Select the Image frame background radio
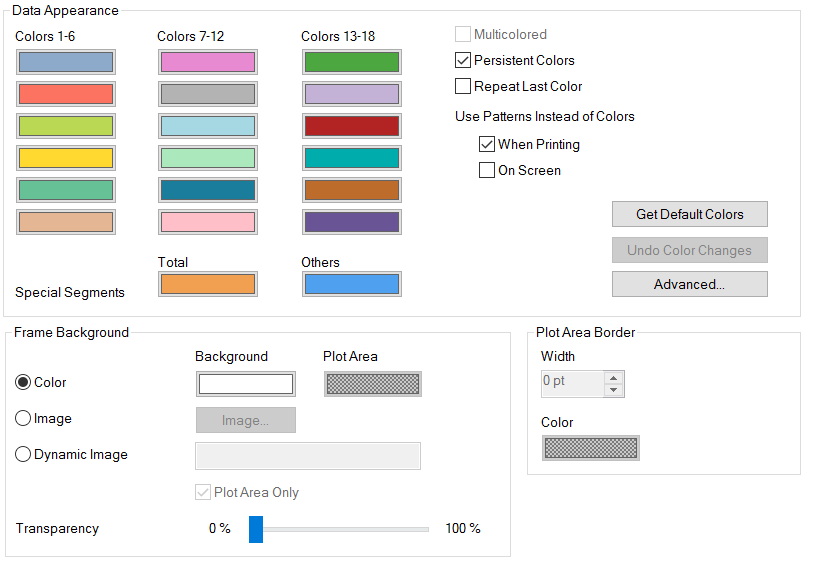Viewport: 818px width, 583px height. [23, 419]
